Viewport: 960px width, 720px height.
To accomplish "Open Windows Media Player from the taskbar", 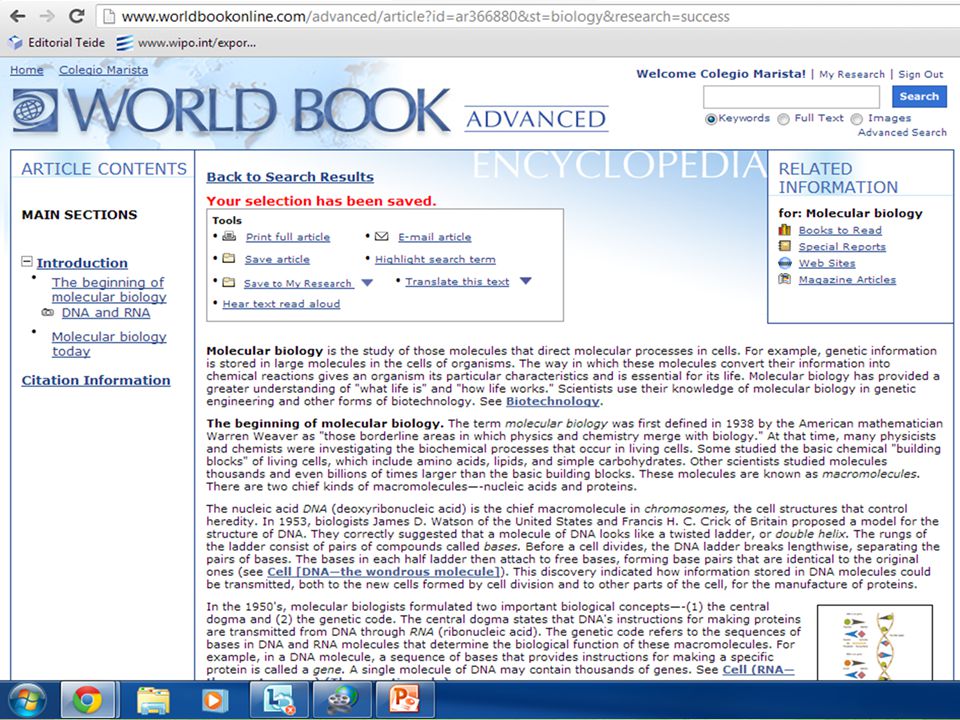I will (215, 700).
